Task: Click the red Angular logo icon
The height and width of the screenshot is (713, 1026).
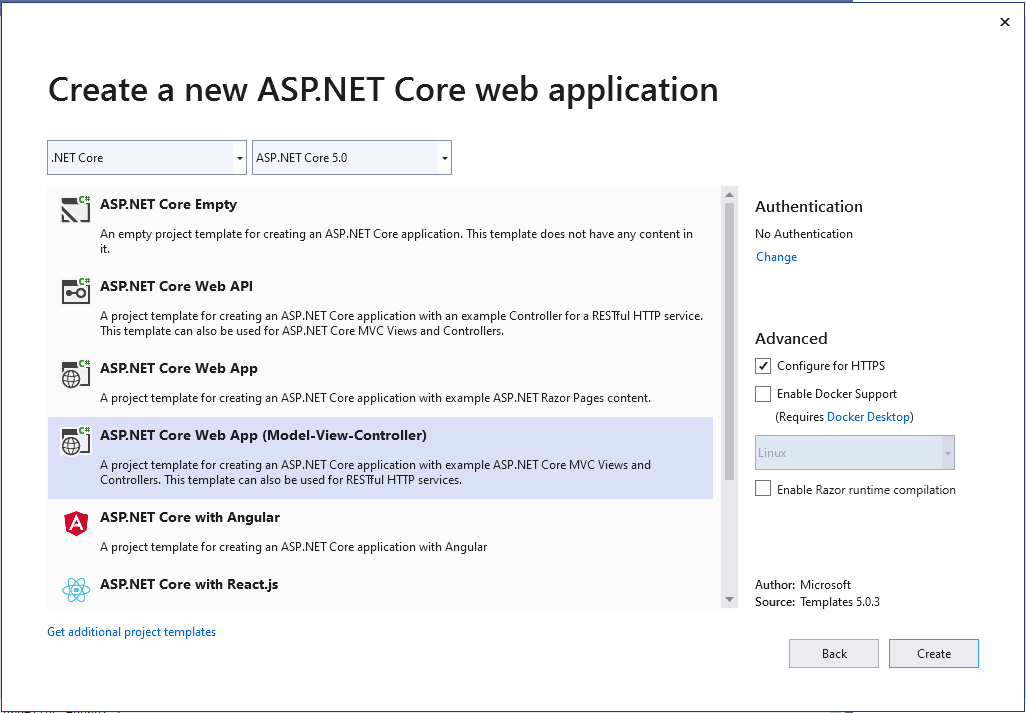Action: 76,522
